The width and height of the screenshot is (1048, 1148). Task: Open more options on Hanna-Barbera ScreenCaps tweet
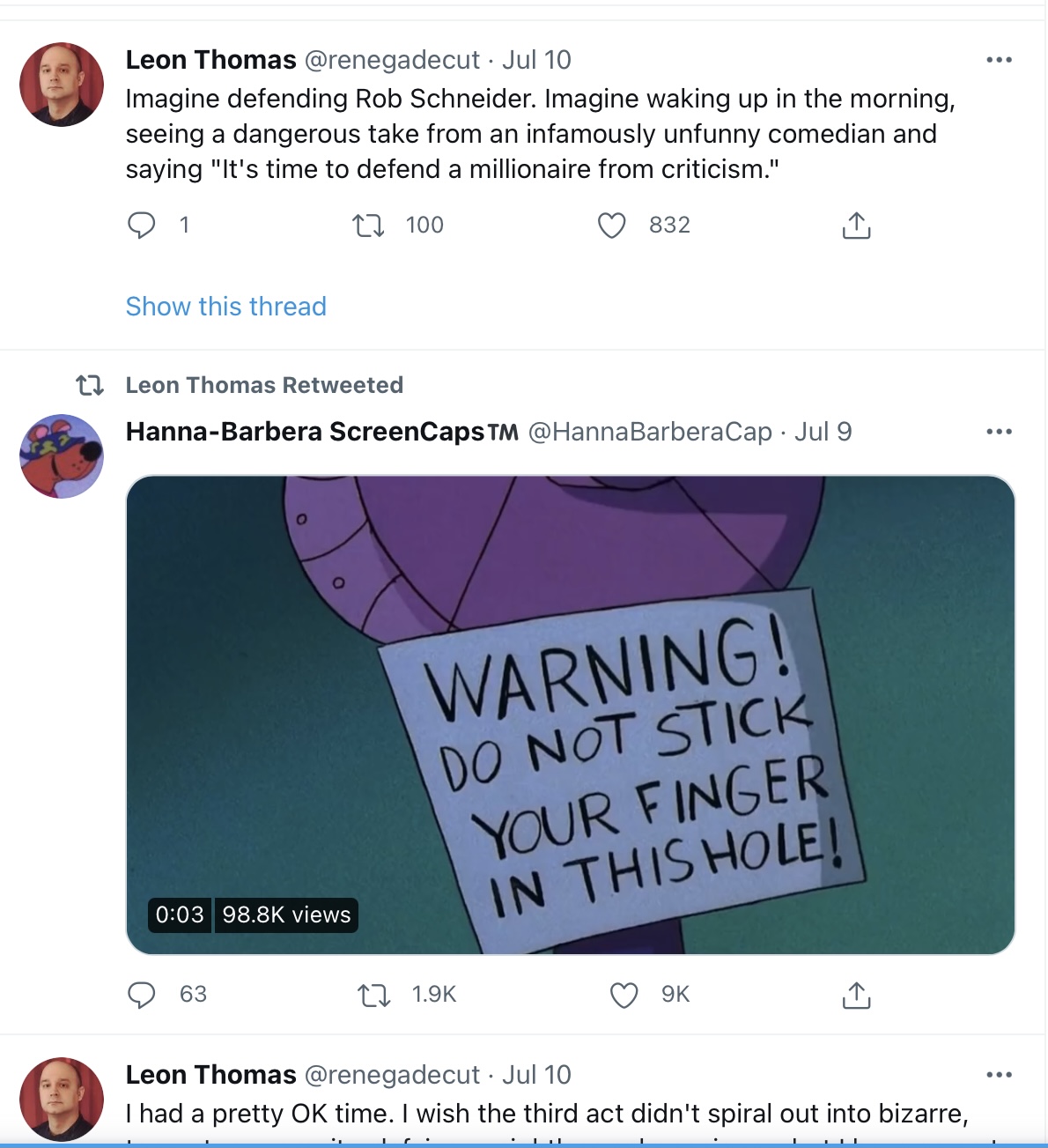999,432
